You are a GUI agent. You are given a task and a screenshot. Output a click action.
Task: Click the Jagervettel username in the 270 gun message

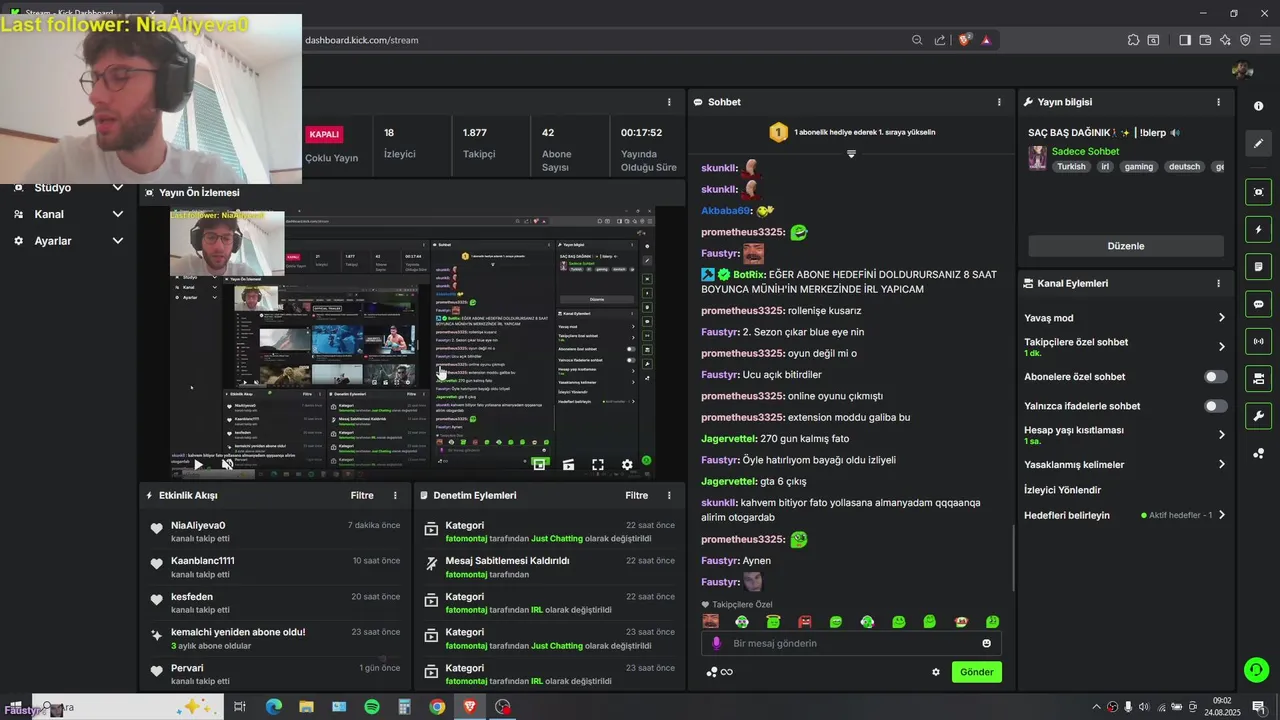coord(729,438)
